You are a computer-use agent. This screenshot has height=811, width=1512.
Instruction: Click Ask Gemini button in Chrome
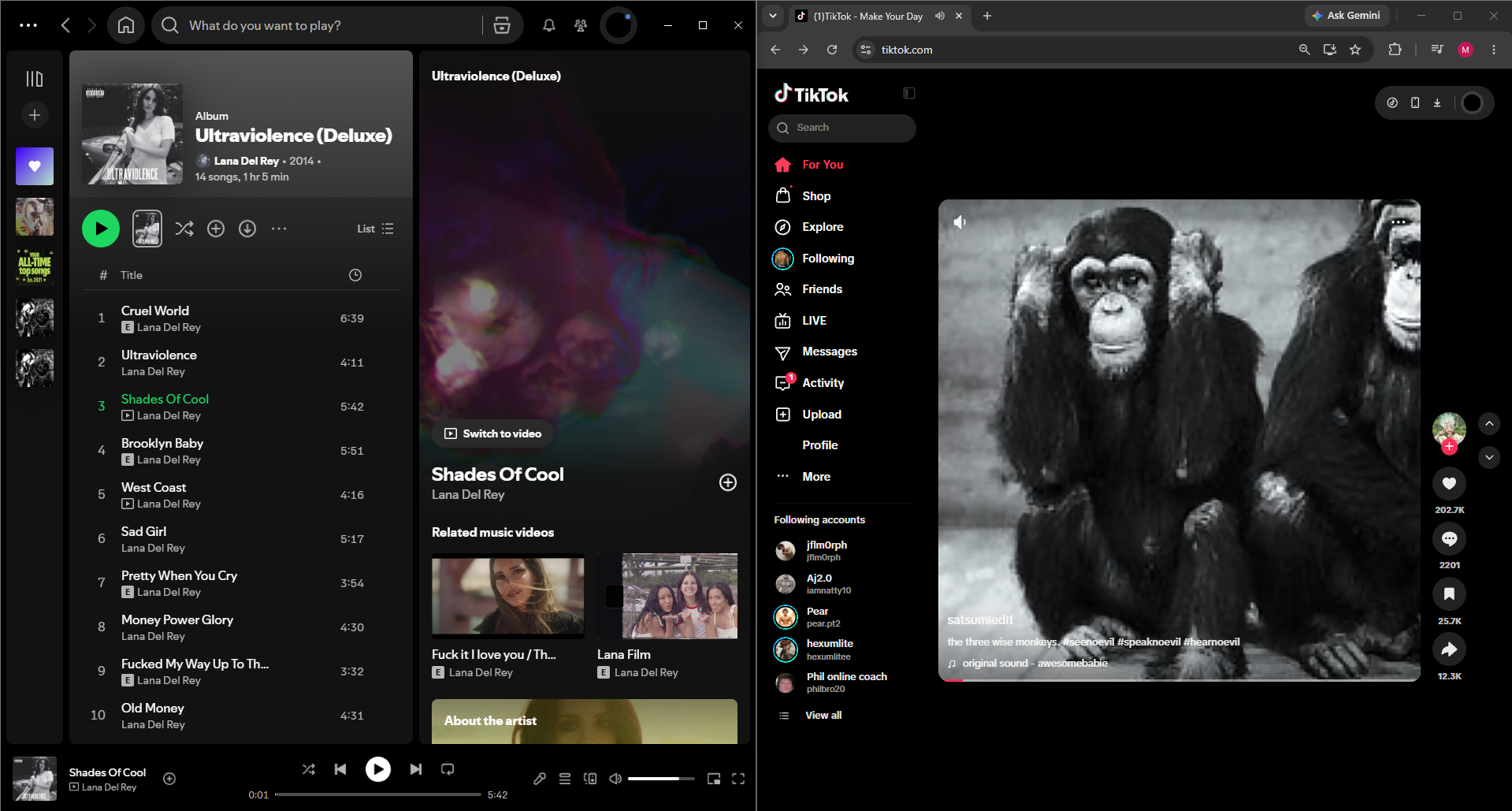click(x=1346, y=15)
